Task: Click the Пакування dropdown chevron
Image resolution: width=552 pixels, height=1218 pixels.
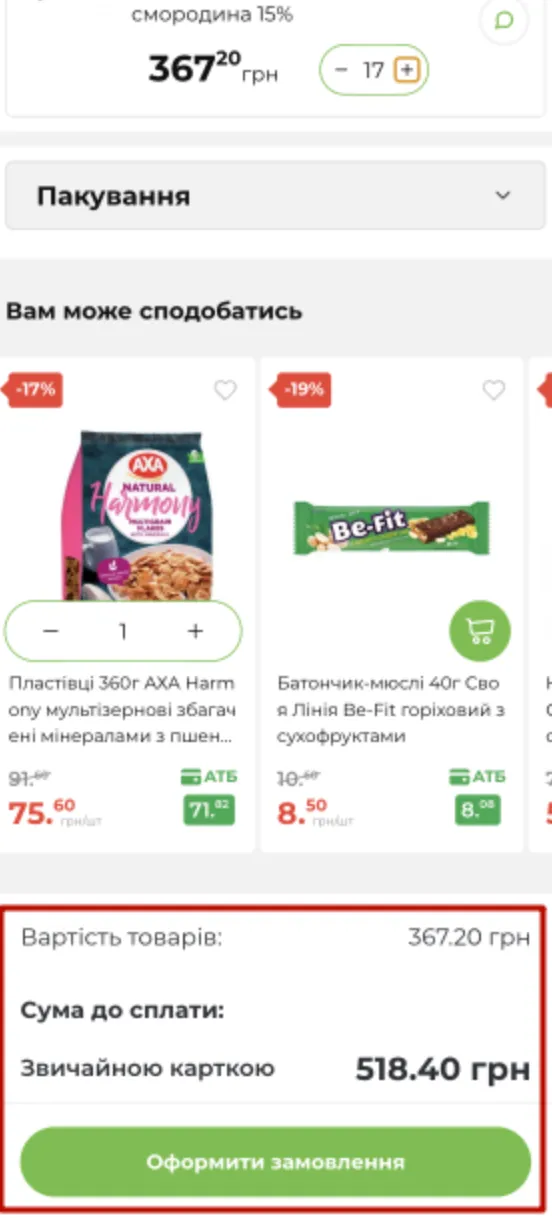Action: pyautogui.click(x=503, y=195)
